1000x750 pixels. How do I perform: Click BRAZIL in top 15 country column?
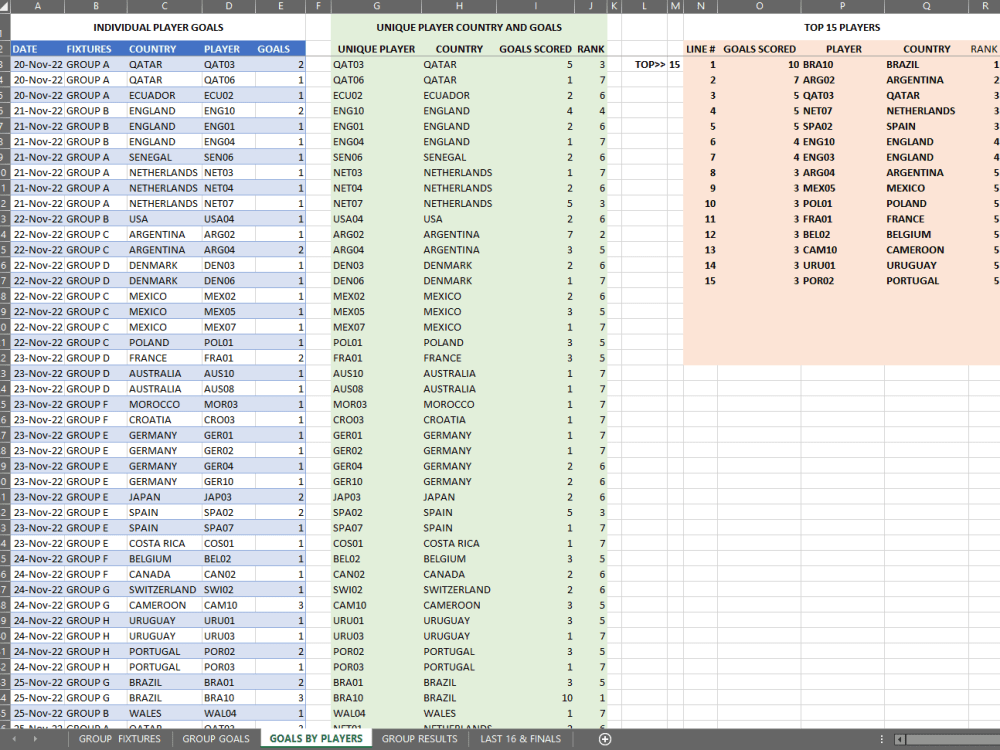click(926, 64)
